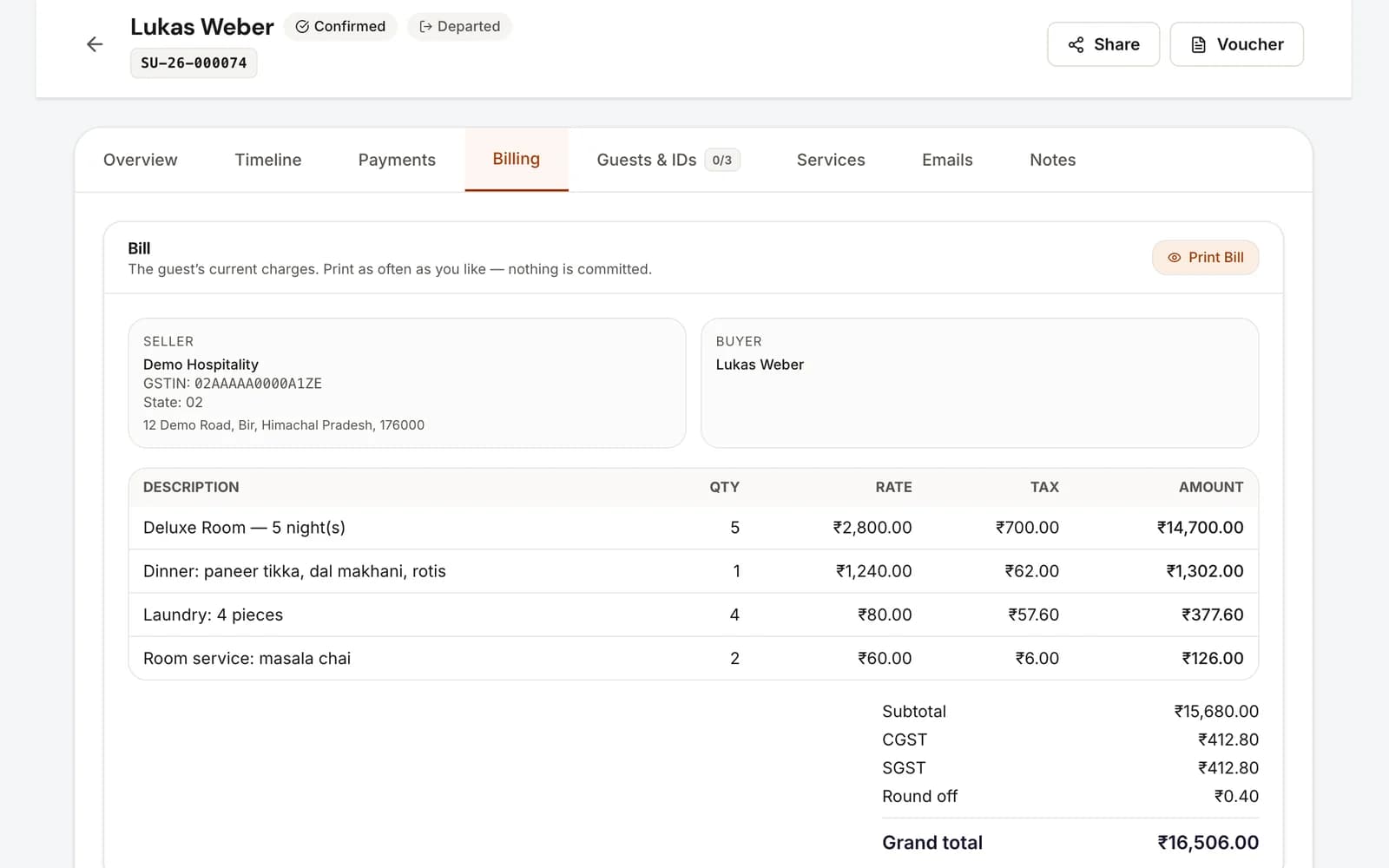
Task: Click the ₹377.60 amount cell
Action: (x=1212, y=615)
